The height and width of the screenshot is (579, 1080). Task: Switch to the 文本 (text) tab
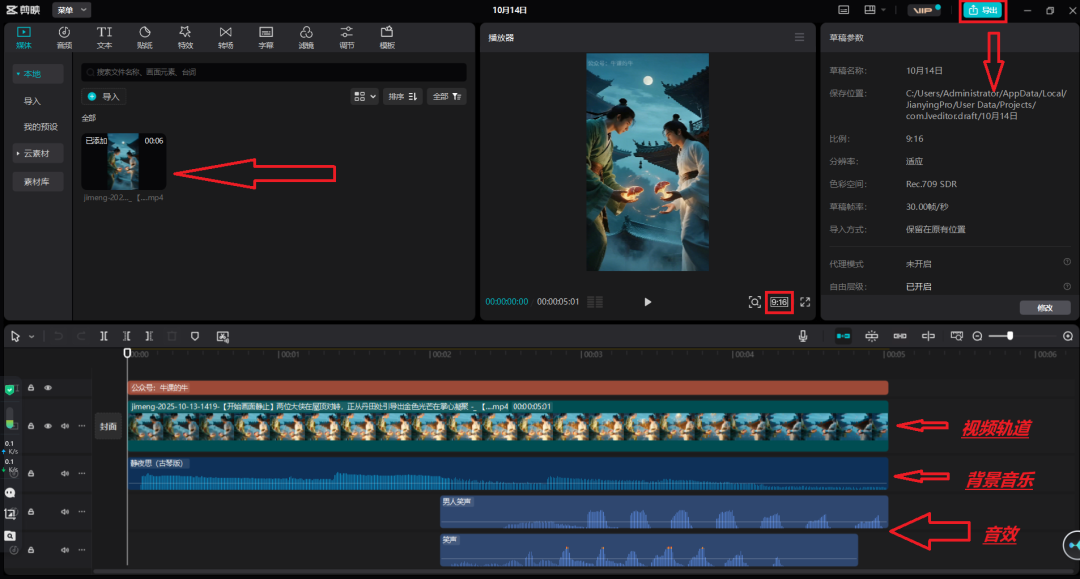[x=104, y=37]
